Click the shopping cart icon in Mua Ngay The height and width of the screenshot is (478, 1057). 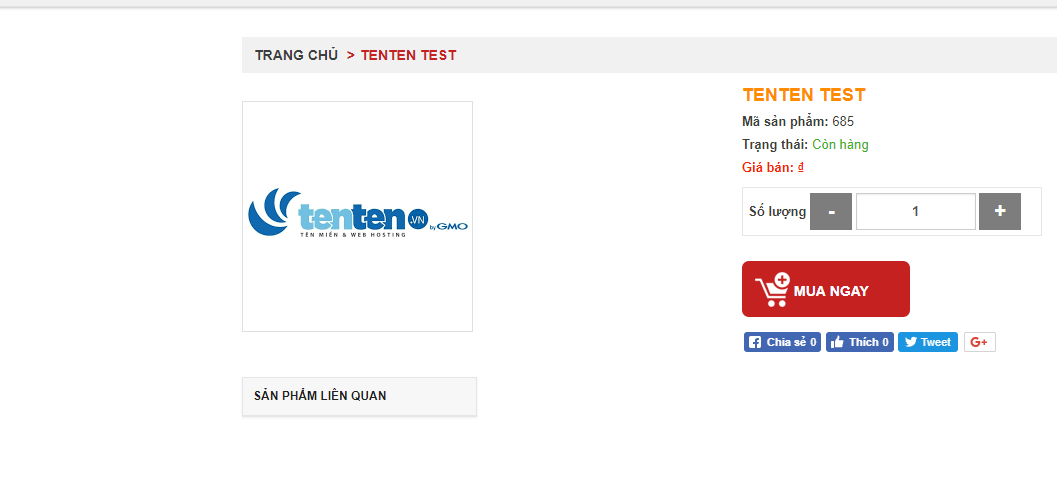[772, 289]
